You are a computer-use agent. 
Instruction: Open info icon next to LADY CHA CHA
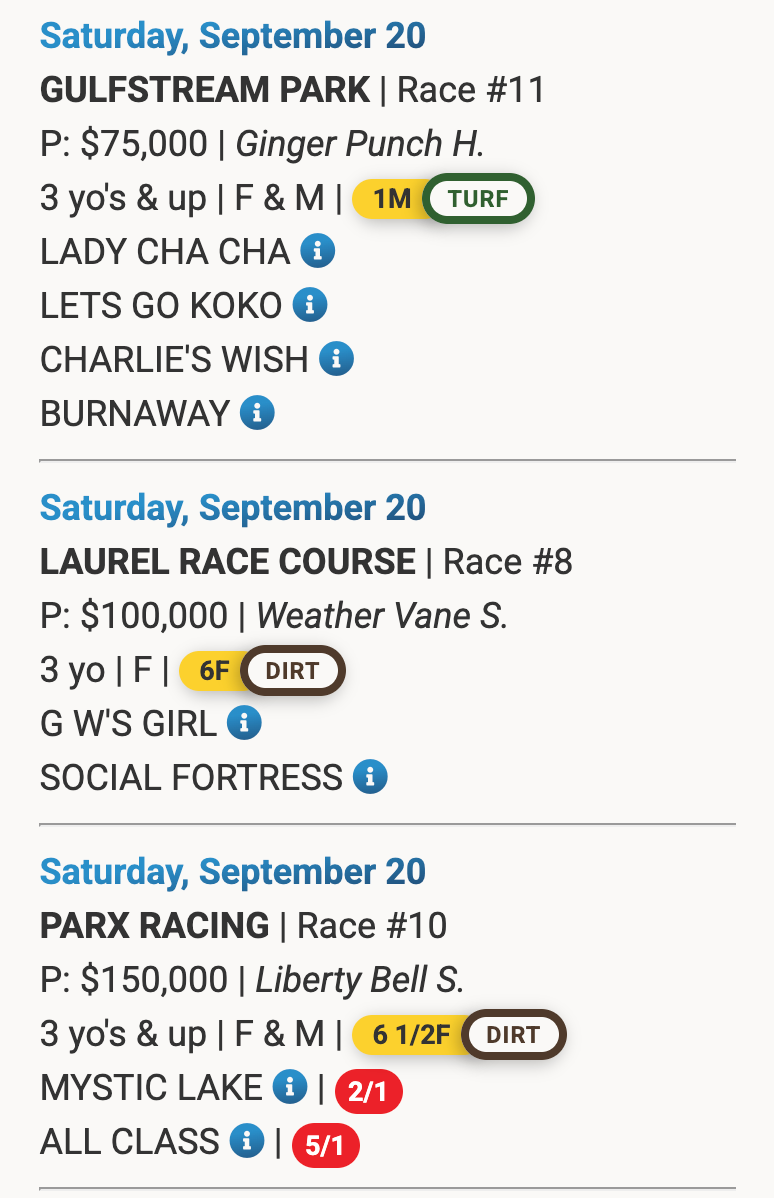point(318,251)
